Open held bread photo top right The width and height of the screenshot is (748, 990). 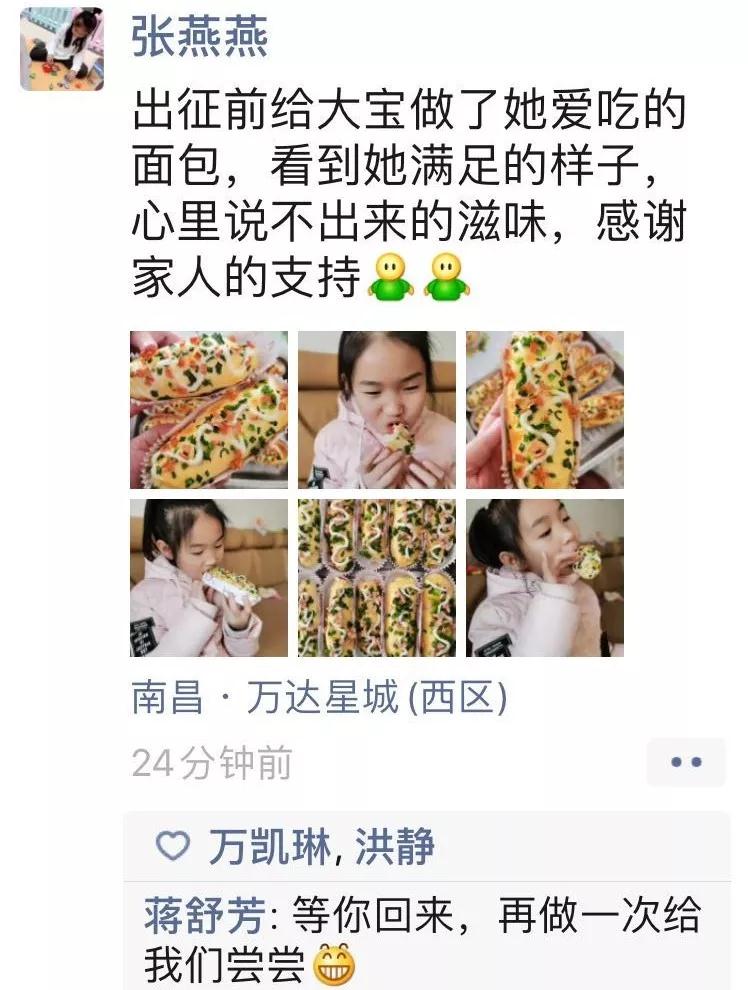[545, 410]
